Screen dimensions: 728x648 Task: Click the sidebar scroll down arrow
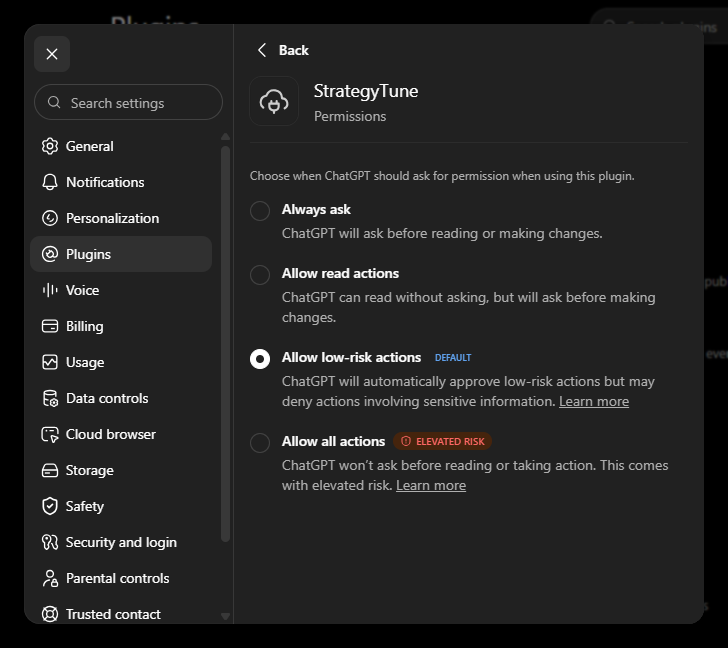(226, 616)
